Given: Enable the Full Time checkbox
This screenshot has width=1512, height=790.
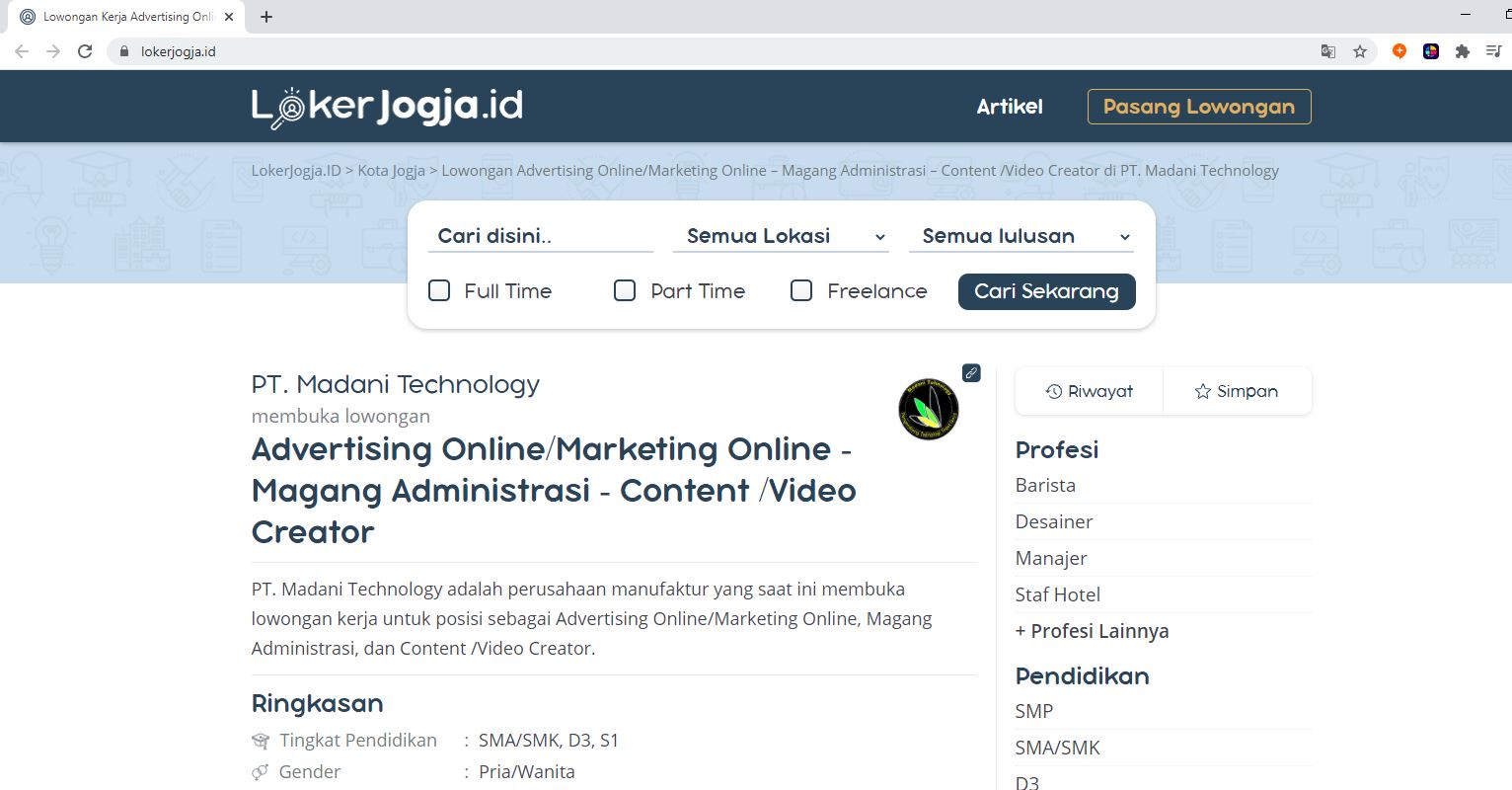Looking at the screenshot, I should (439, 290).
